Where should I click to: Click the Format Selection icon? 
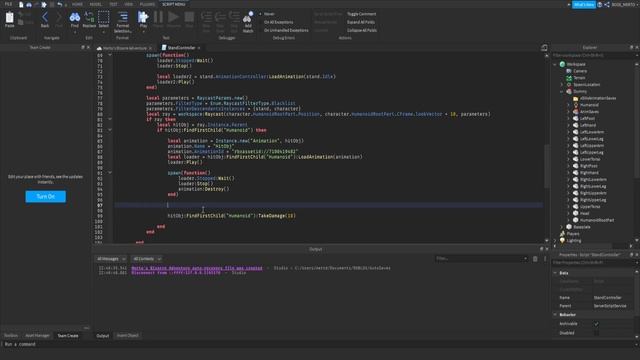click(x=122, y=17)
